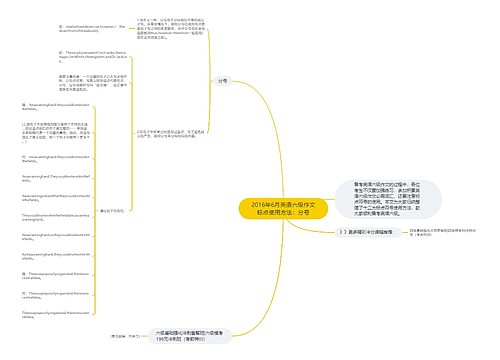This screenshot has height=360, width=500.
Task: Click the paragraph node beginning with 1
Action: click(x=171, y=29)
